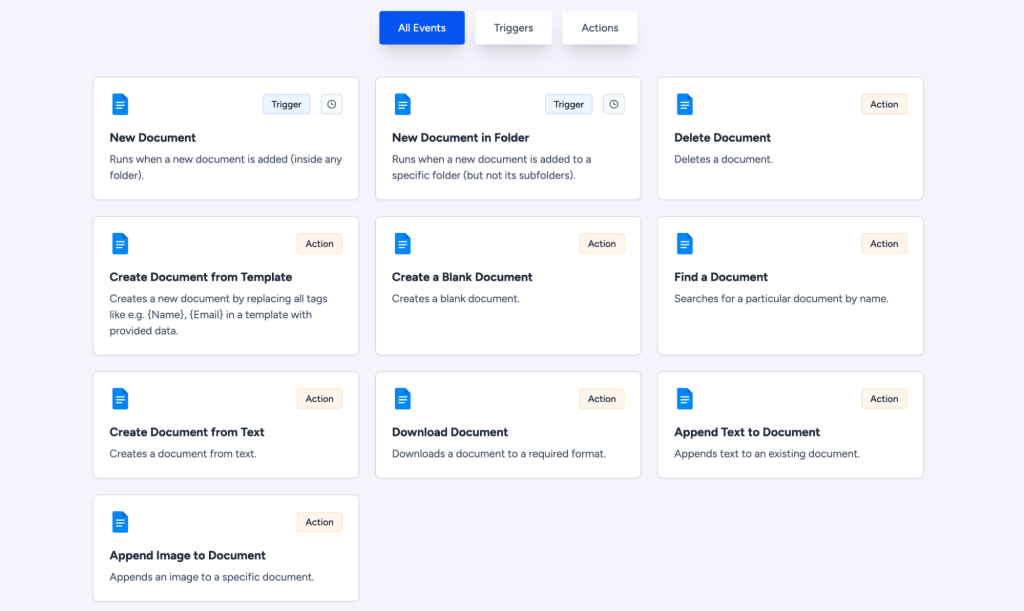Select the All Events tab
Viewport: 1024px width, 611px height.
pyautogui.click(x=421, y=27)
